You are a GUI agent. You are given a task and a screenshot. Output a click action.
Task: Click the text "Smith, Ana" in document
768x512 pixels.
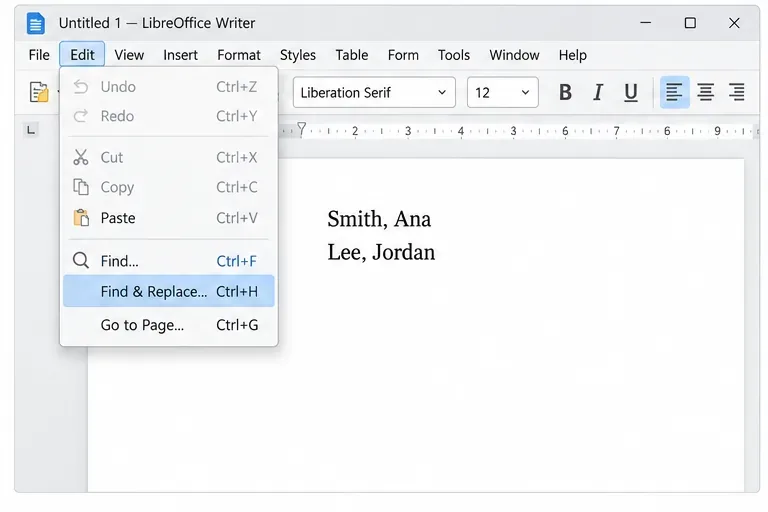tap(379, 219)
